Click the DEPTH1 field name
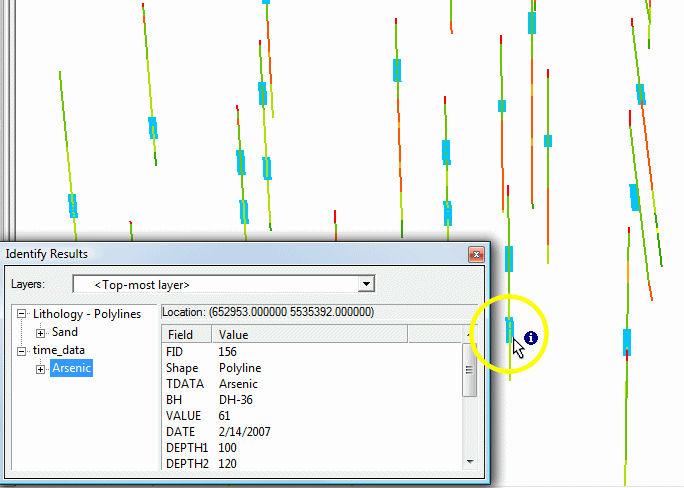Viewport: 684px width, 488px height. tap(187, 448)
